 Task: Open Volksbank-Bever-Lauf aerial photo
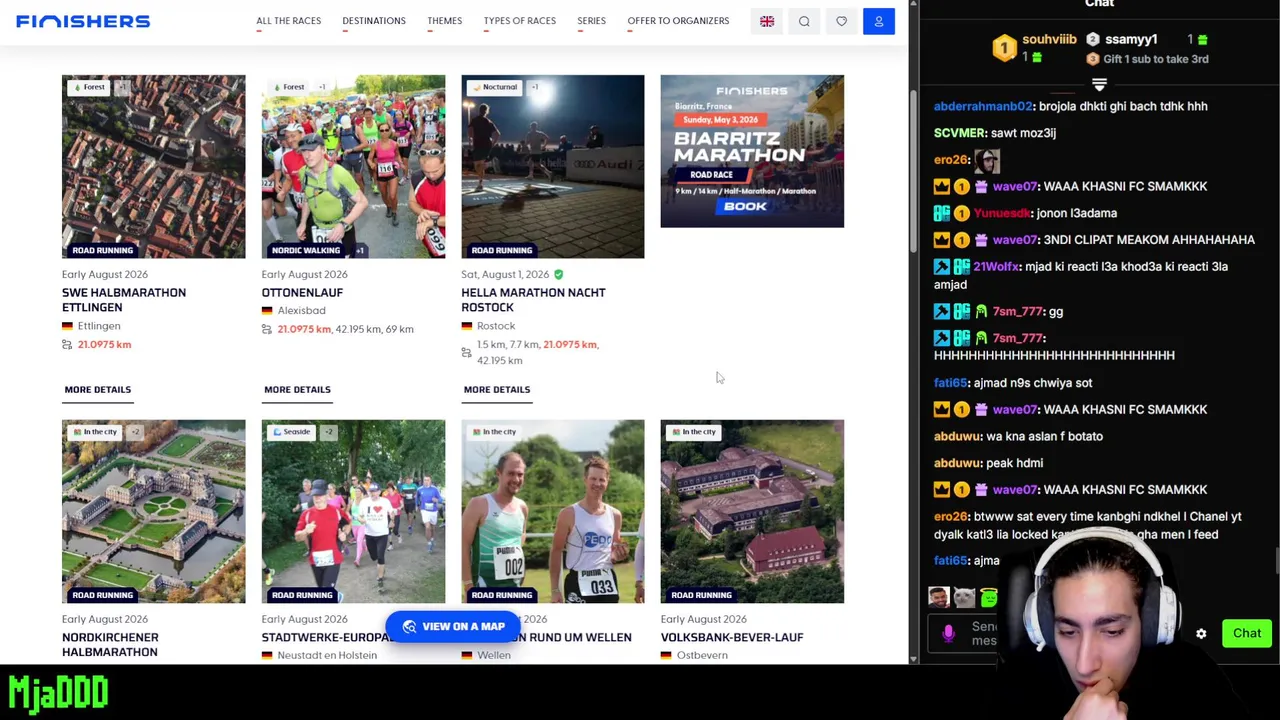click(752, 512)
